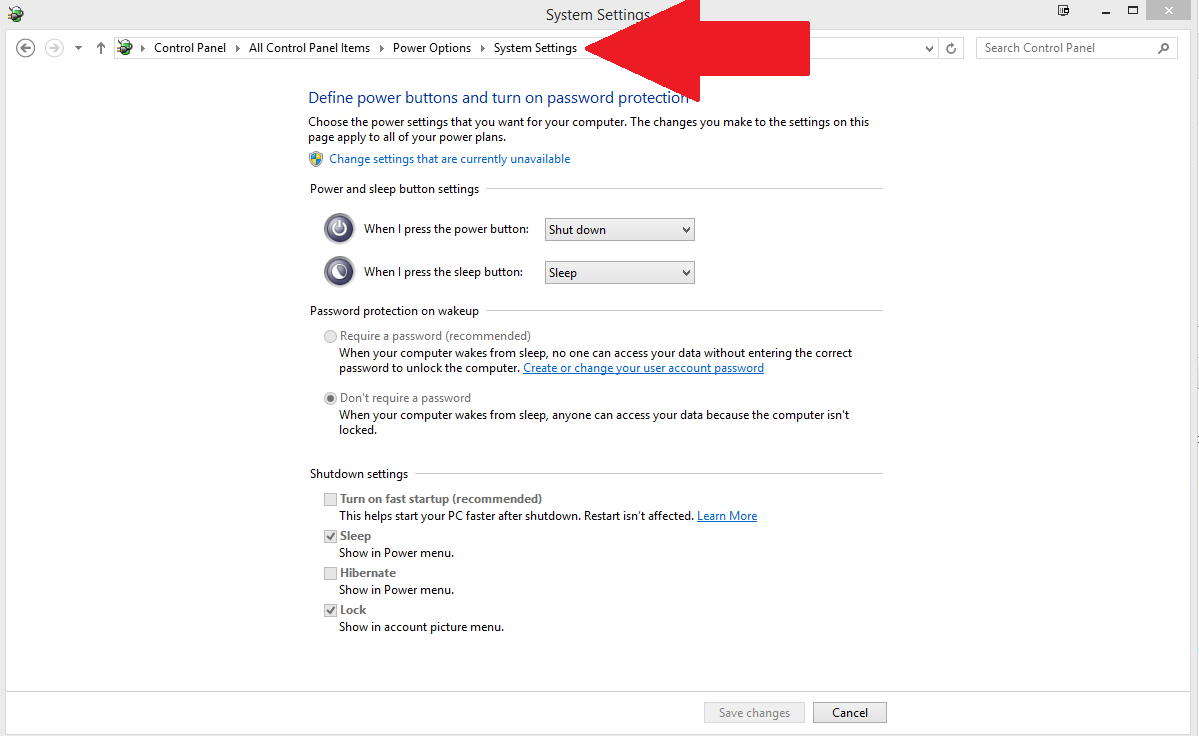Screen dimensions: 1199x736
Task: Toggle the Hibernate checkbox
Action: 330,573
